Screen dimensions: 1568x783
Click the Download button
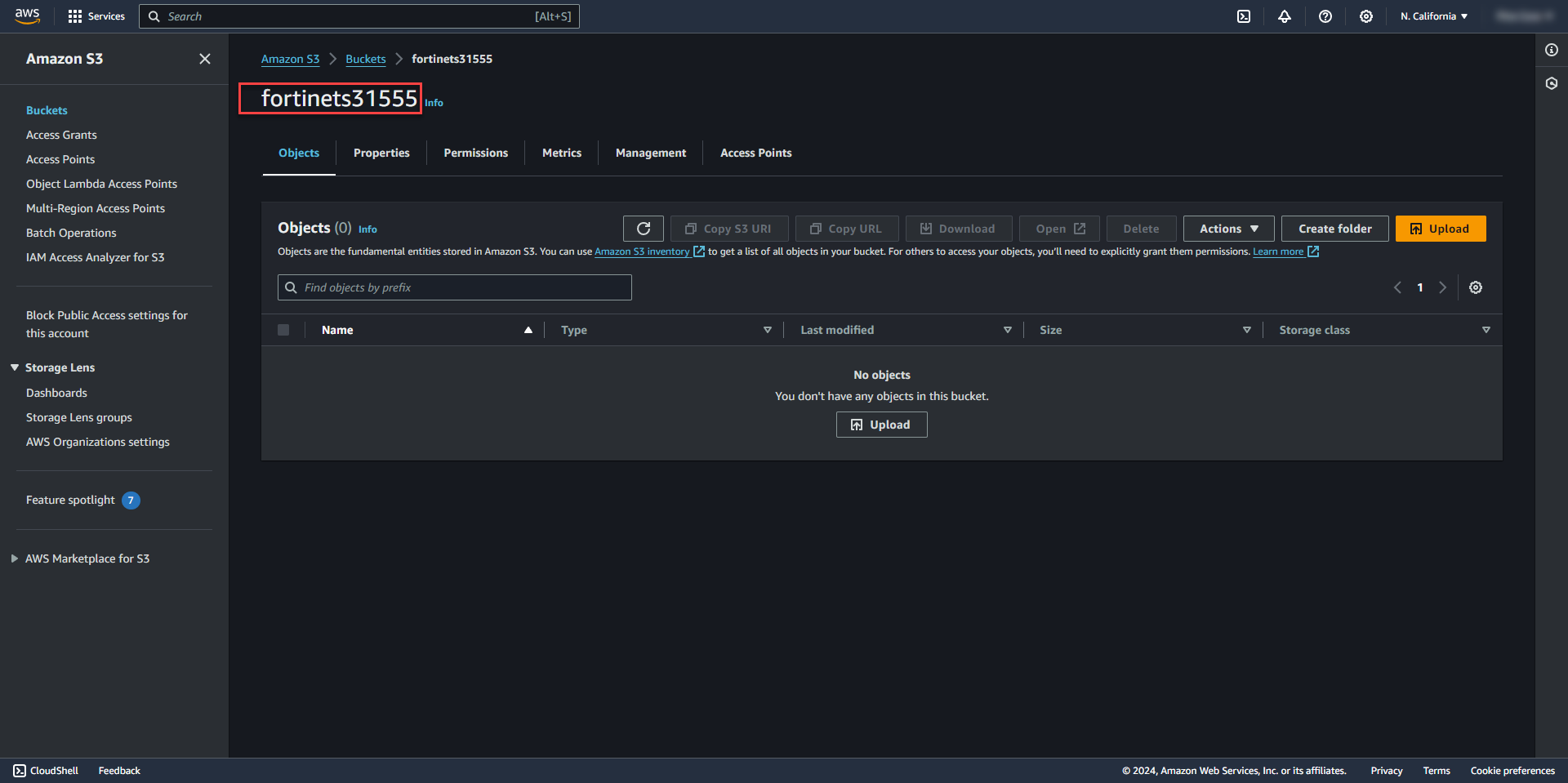click(959, 229)
